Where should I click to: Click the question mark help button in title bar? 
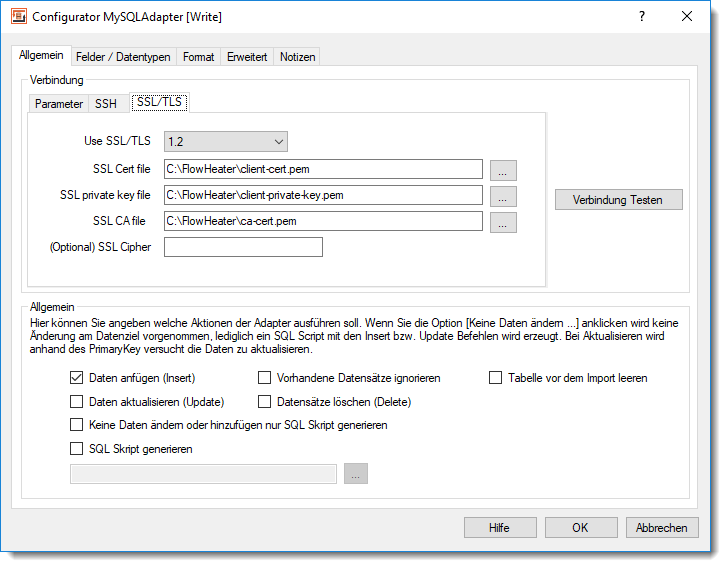point(642,16)
